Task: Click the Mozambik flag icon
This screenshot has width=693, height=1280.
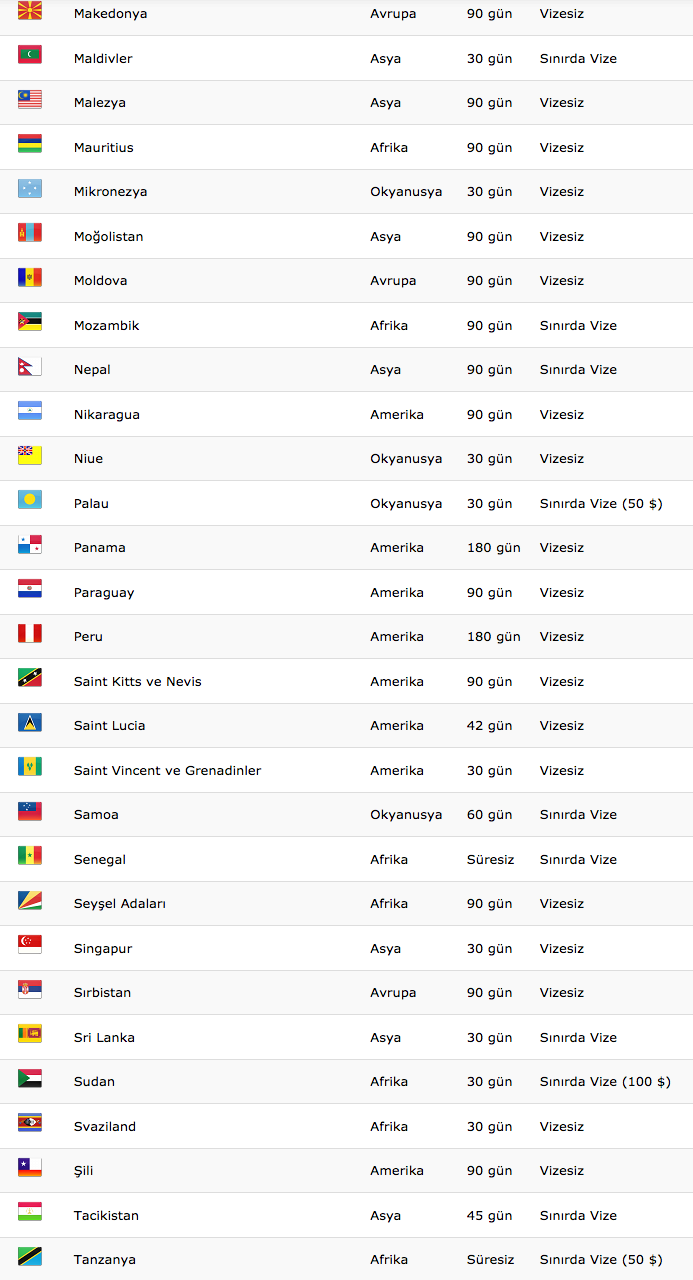Action: [x=30, y=322]
